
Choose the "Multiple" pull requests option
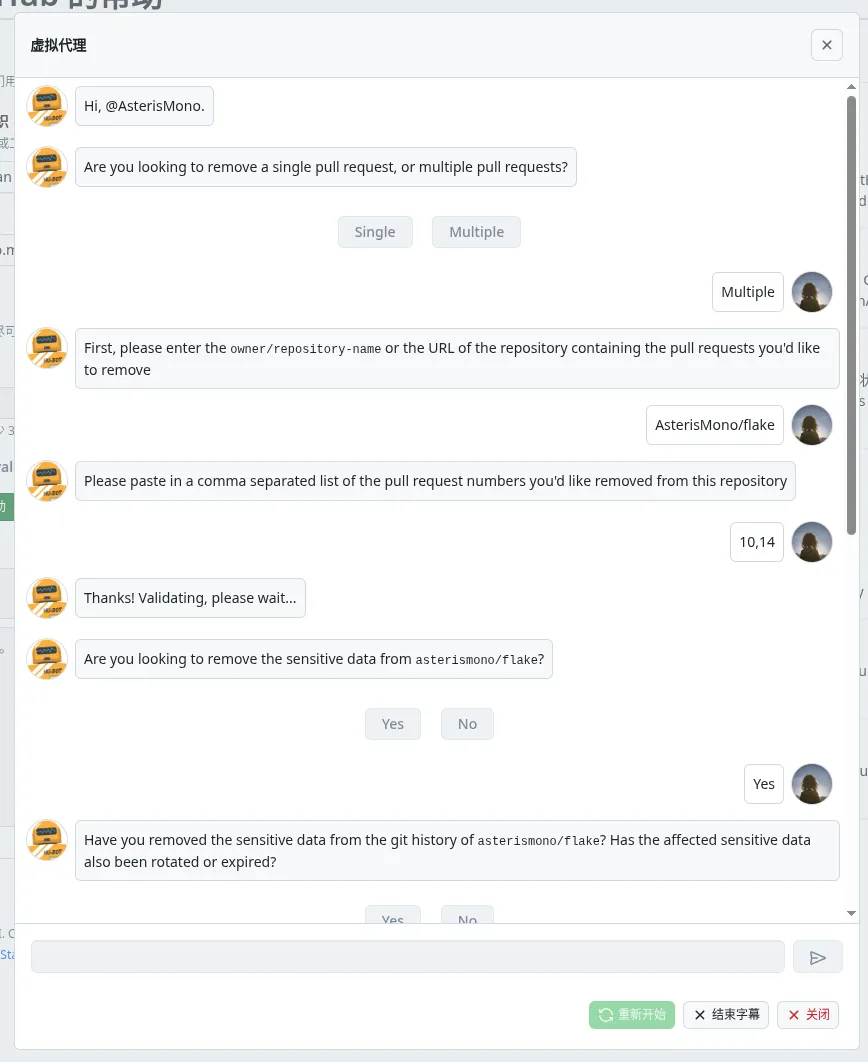tap(476, 232)
